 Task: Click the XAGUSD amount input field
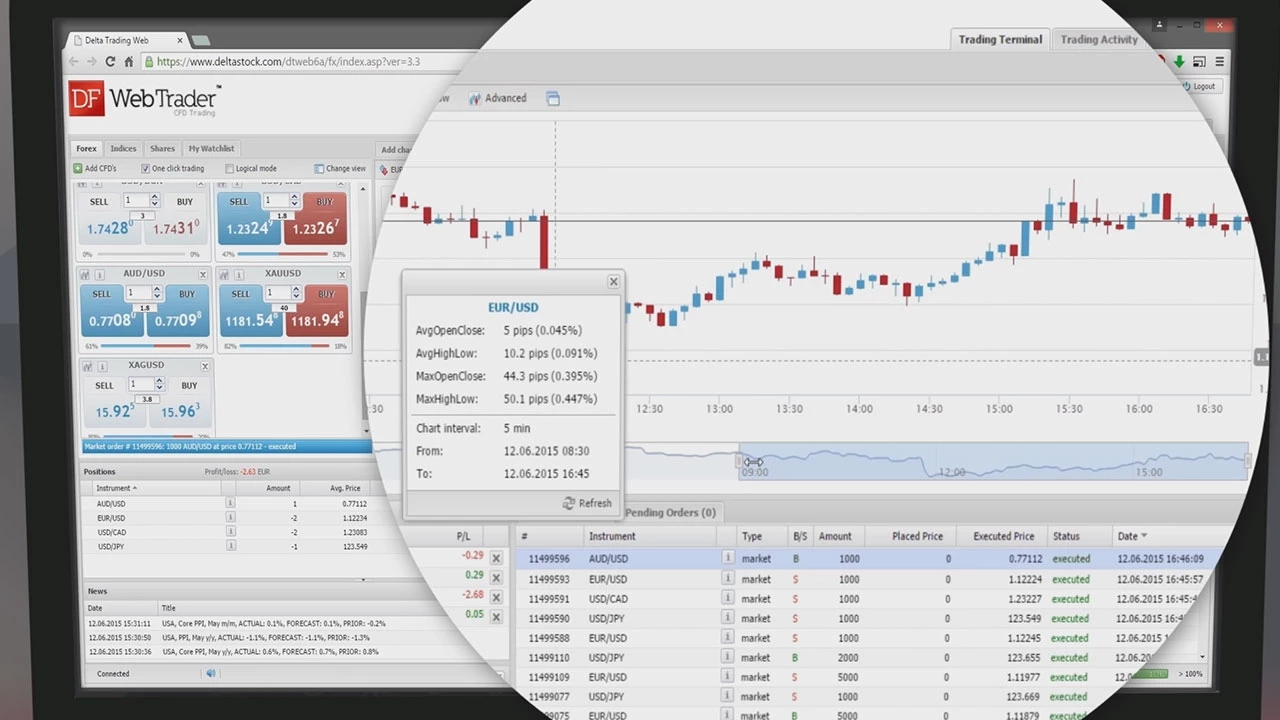[140, 384]
